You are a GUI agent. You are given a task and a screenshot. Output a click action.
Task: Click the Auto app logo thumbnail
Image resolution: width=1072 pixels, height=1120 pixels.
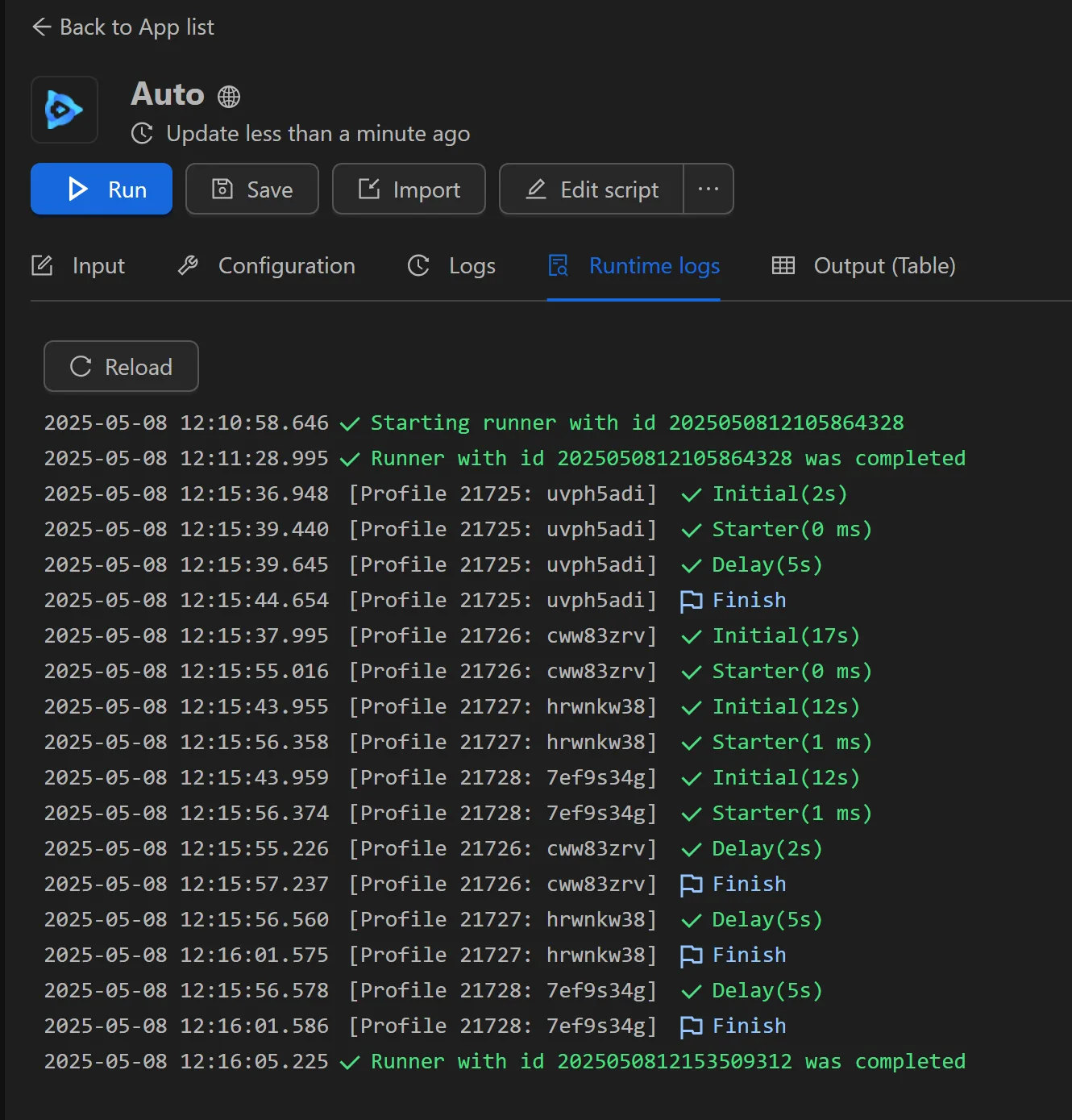64,109
